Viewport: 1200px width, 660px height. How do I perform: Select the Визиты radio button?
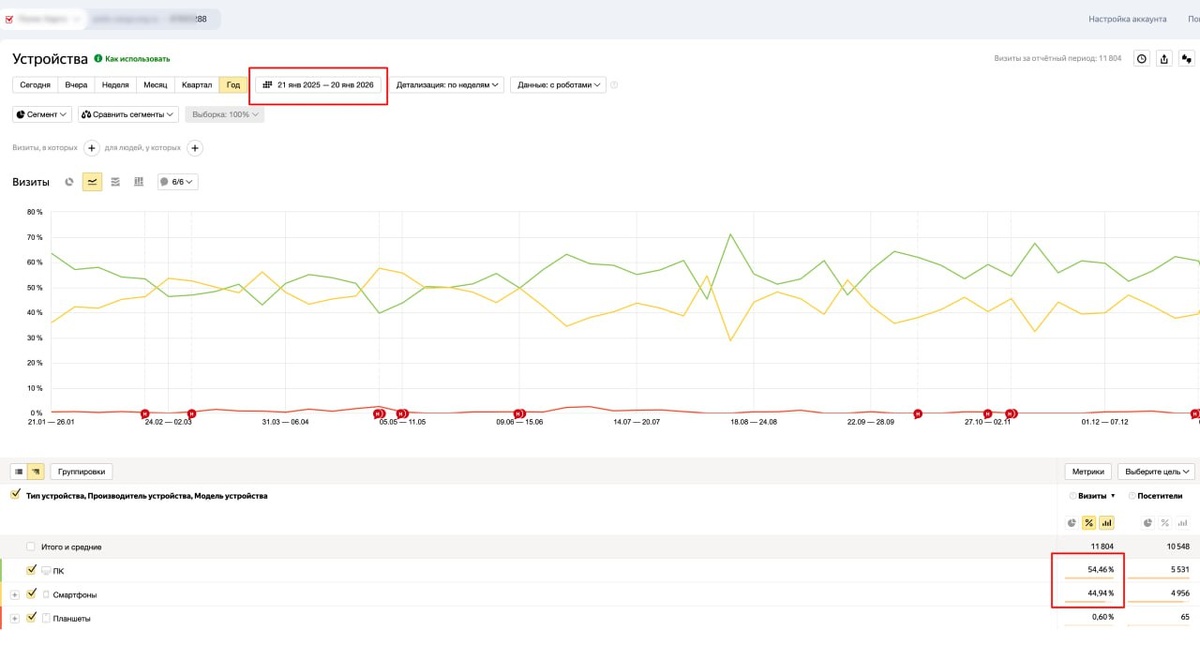[x=1073, y=496]
